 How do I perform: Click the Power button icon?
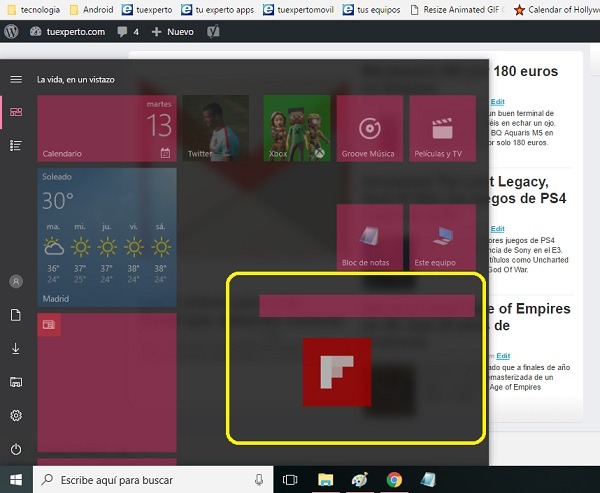pyautogui.click(x=16, y=449)
